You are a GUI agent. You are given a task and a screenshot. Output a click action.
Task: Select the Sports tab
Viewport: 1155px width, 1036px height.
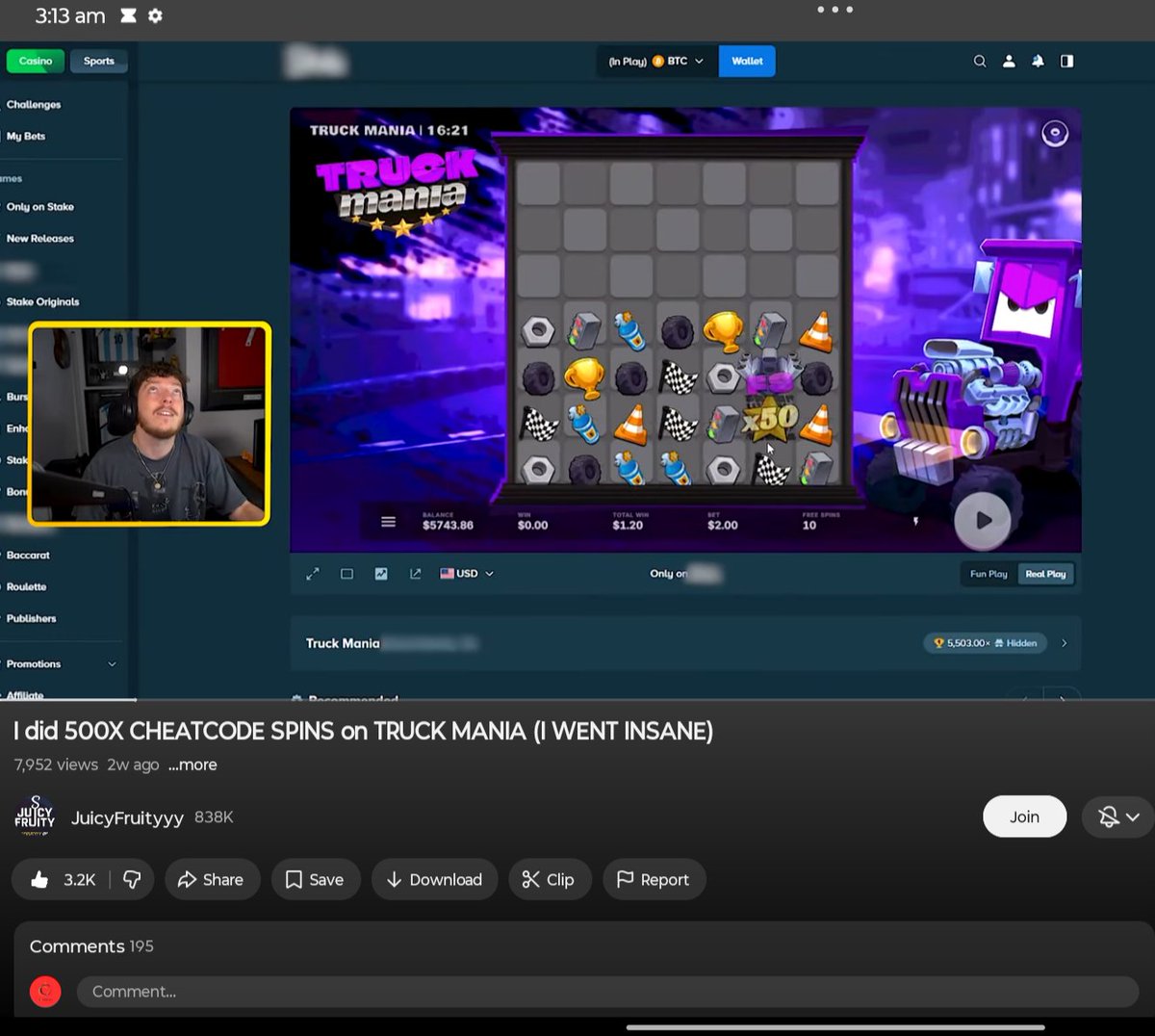coord(99,61)
